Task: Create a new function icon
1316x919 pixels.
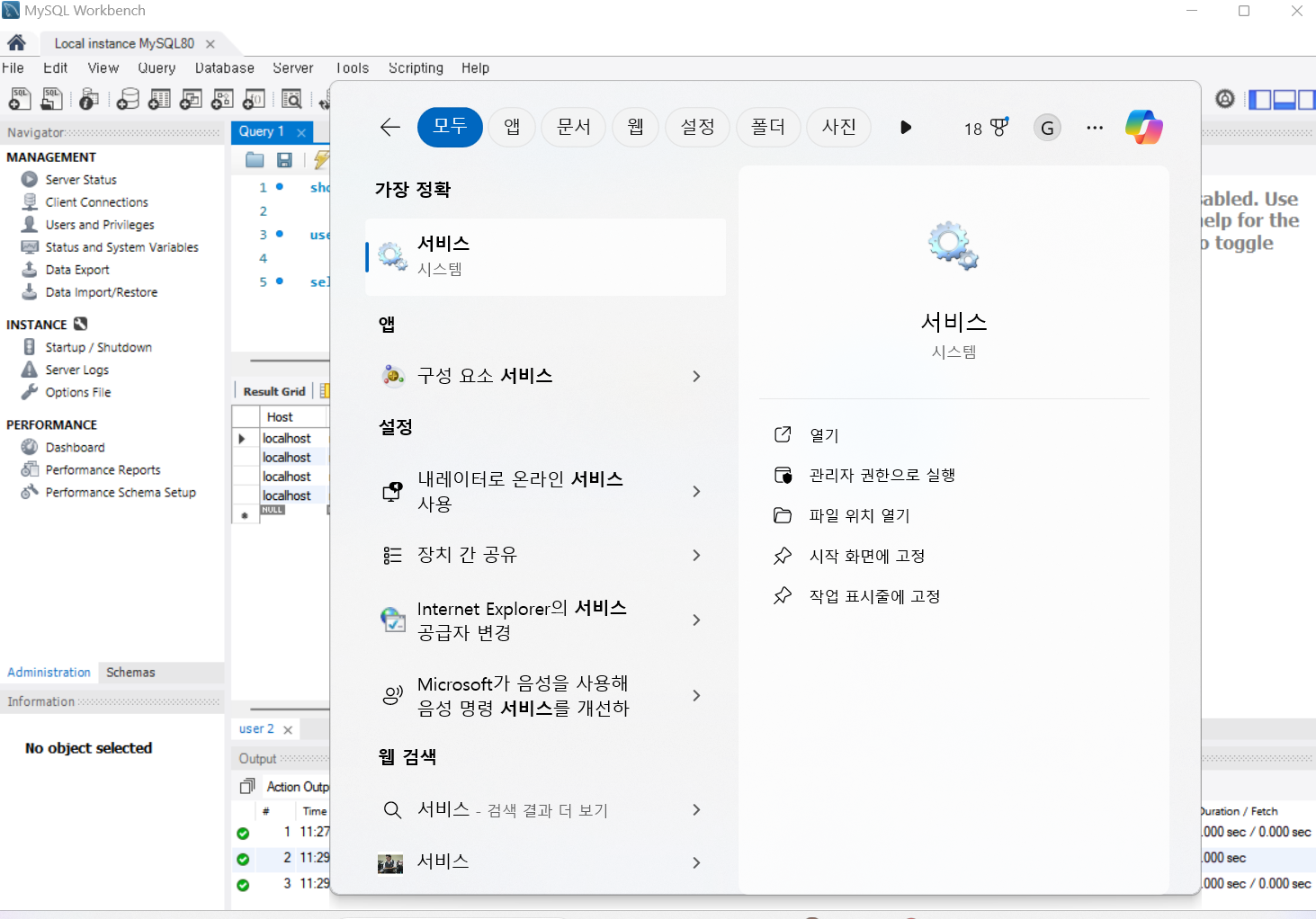Action: pos(254,99)
